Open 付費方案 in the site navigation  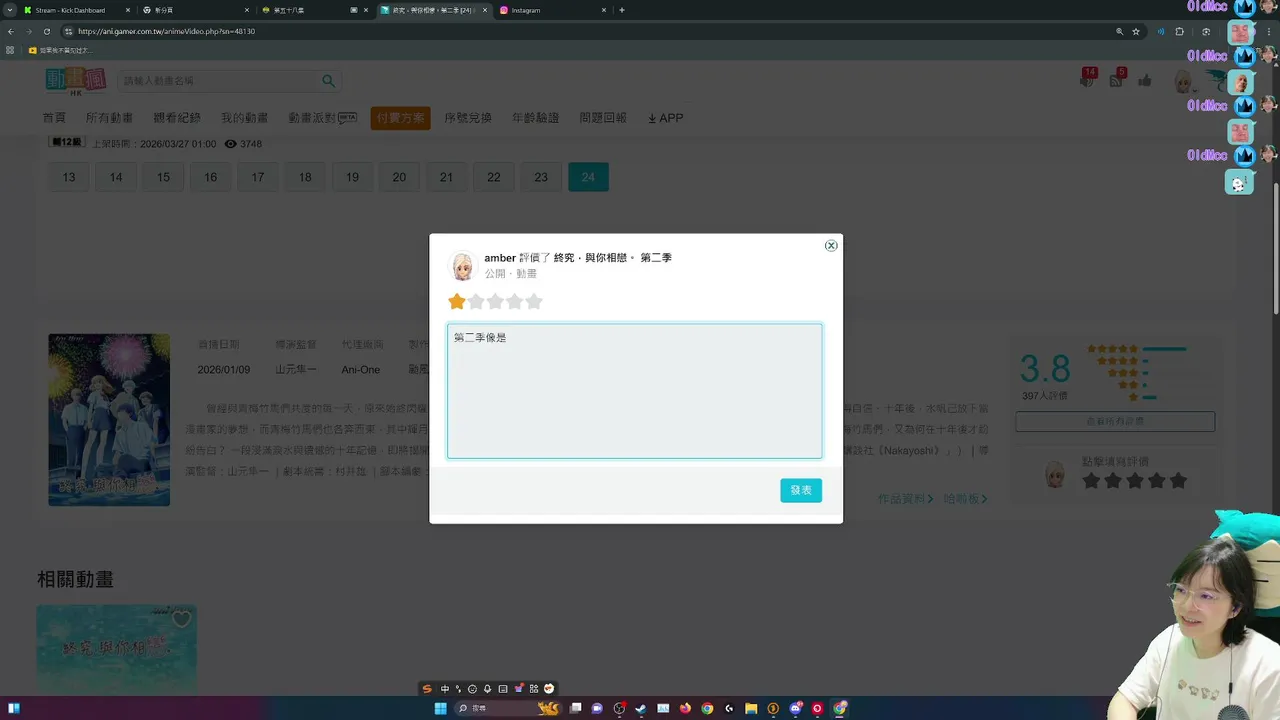point(400,118)
